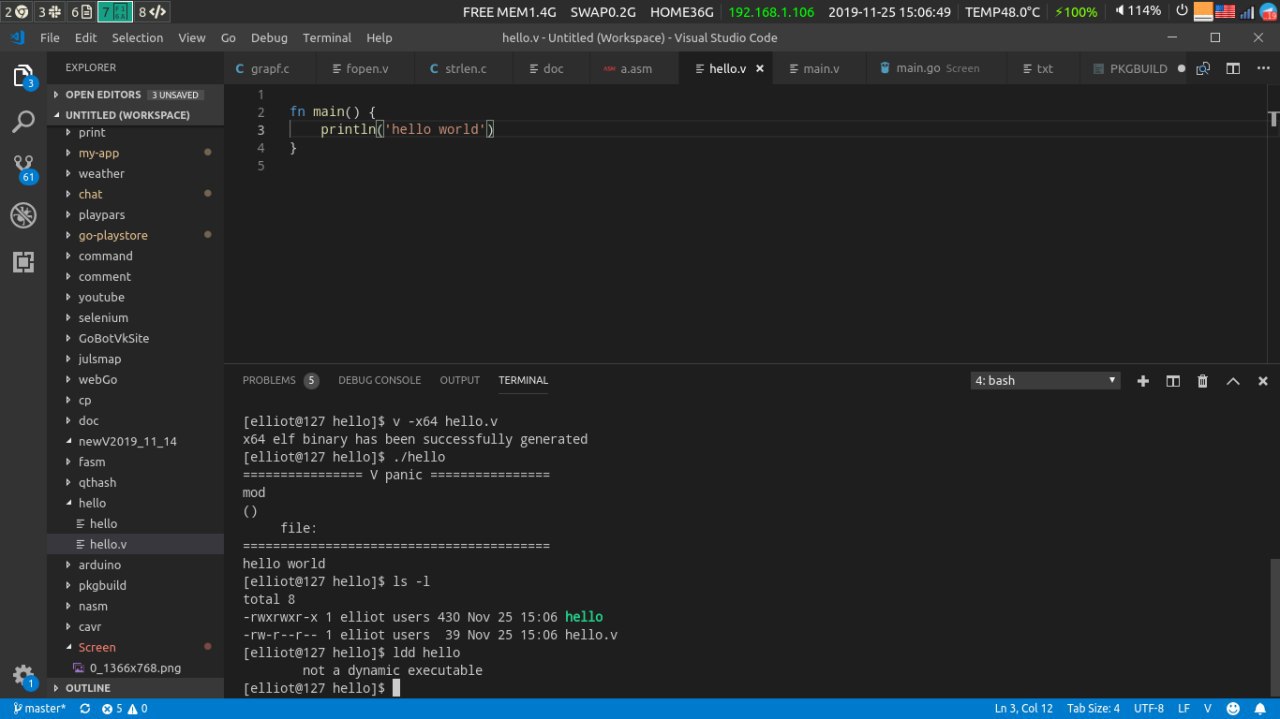Switch to workspace 3 Slack indicator
Image resolution: width=1280 pixels, height=719 pixels.
[x=48, y=12]
